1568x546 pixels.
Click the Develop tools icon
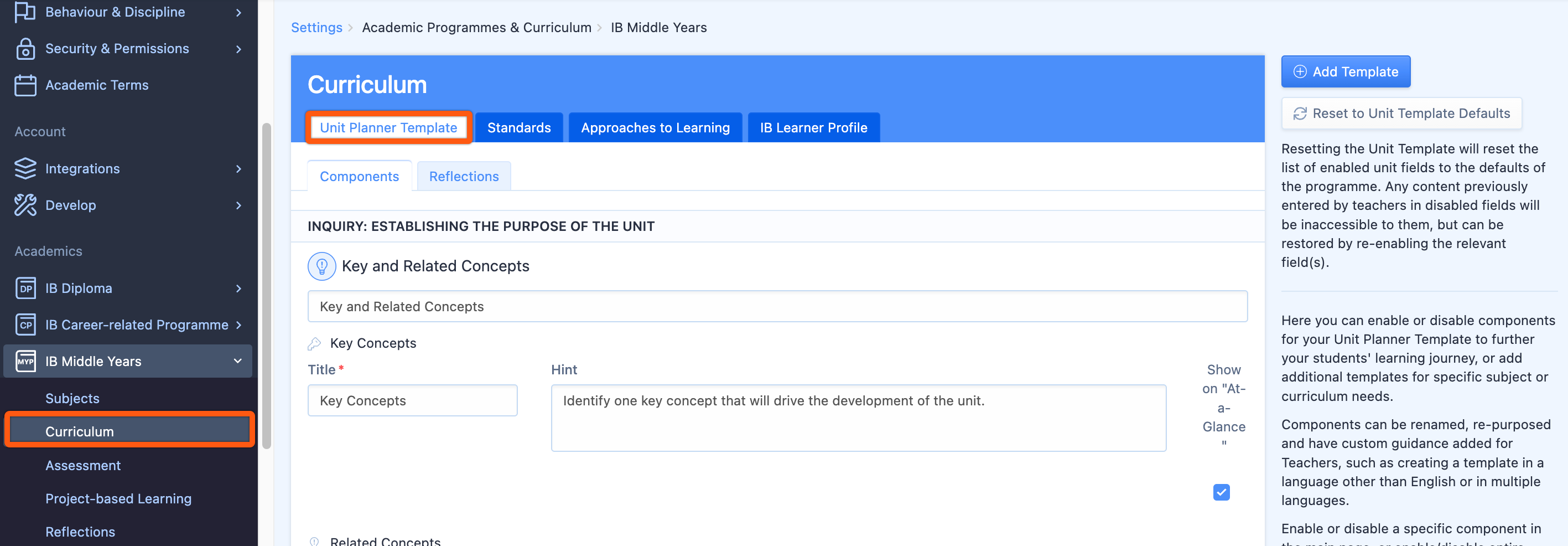[x=25, y=205]
